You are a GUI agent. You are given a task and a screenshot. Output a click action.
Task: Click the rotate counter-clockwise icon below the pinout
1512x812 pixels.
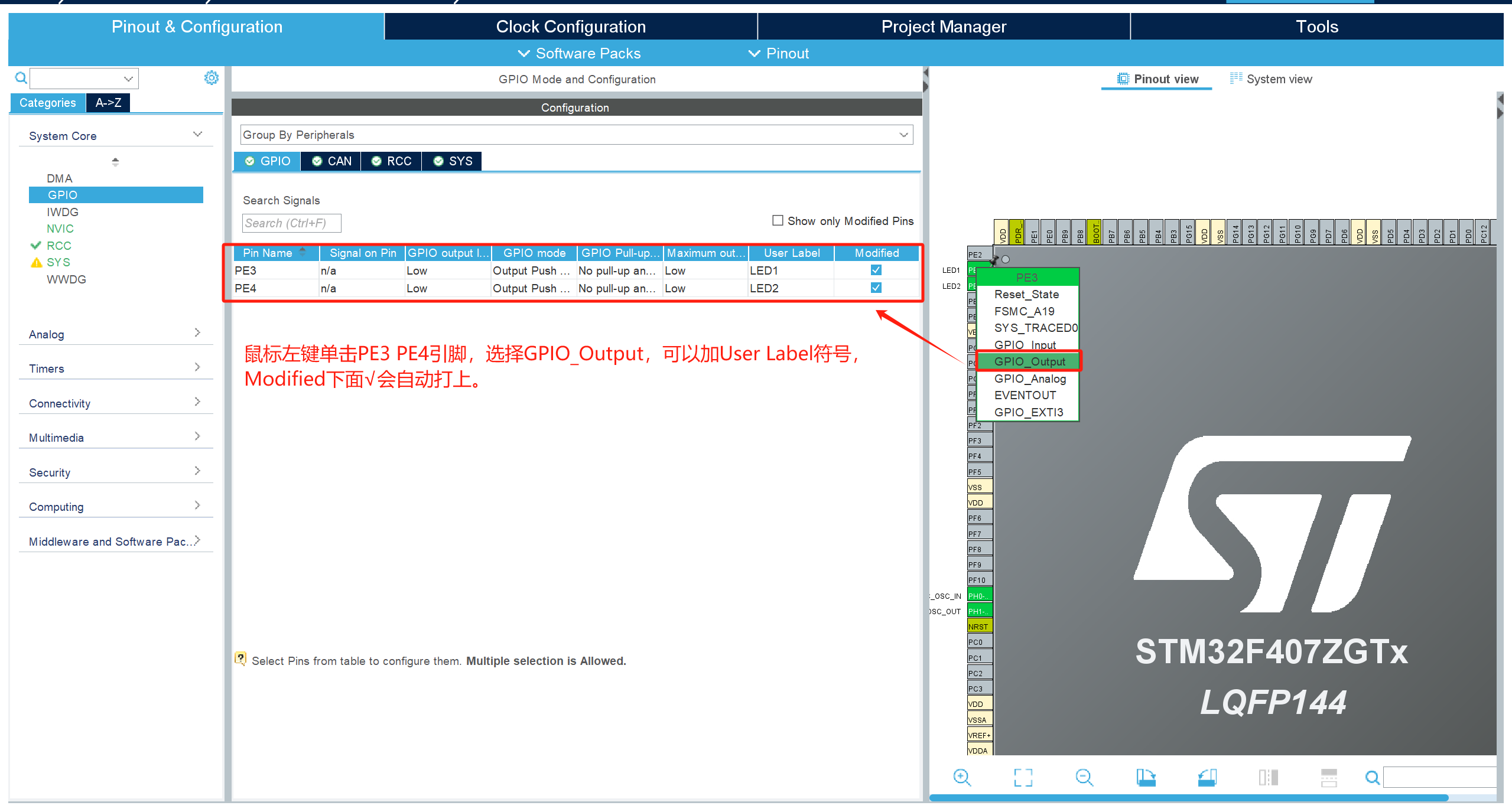[x=1207, y=777]
